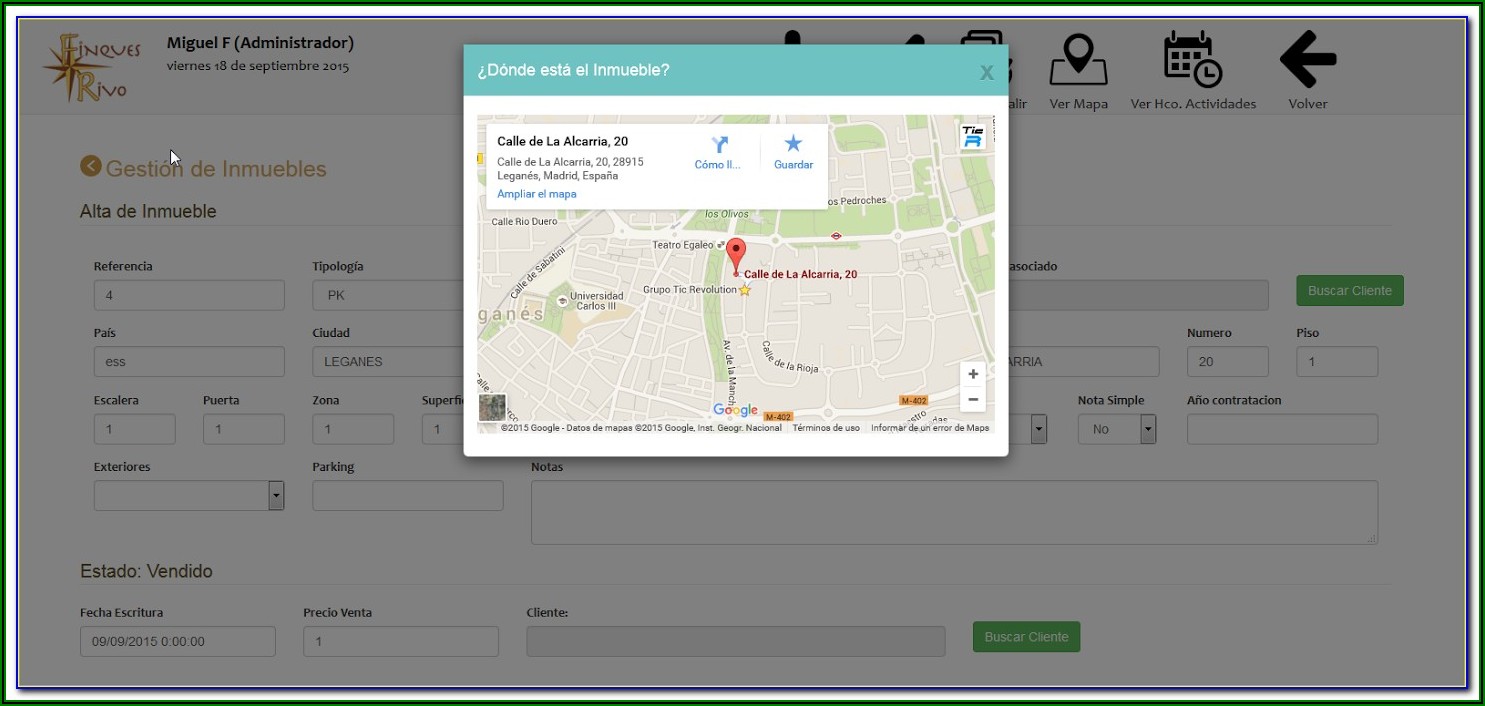Expand the Exteriores dropdown
Viewport: 1485px width, 706px height.
pyautogui.click(x=276, y=496)
